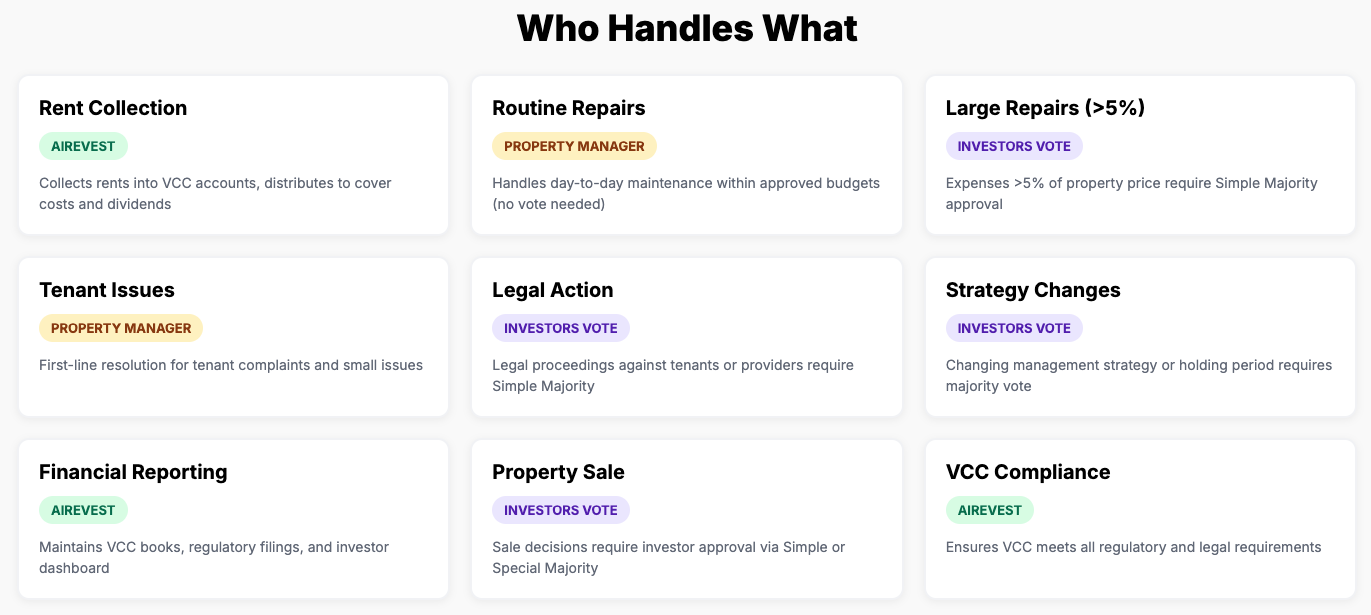Click the Strategy Changes card heading
1371x615 pixels.
[1033, 290]
